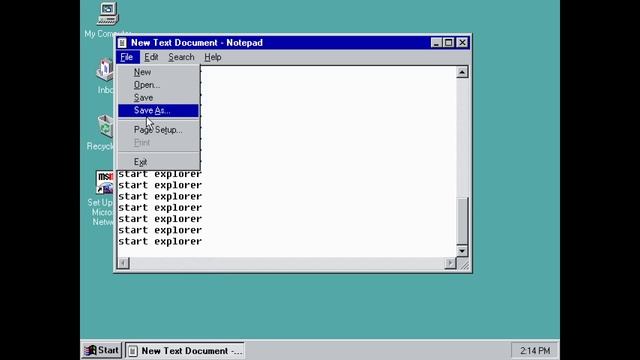The height and width of the screenshot is (360, 640).
Task: Click the Notepad window resize grip
Action: point(464,264)
